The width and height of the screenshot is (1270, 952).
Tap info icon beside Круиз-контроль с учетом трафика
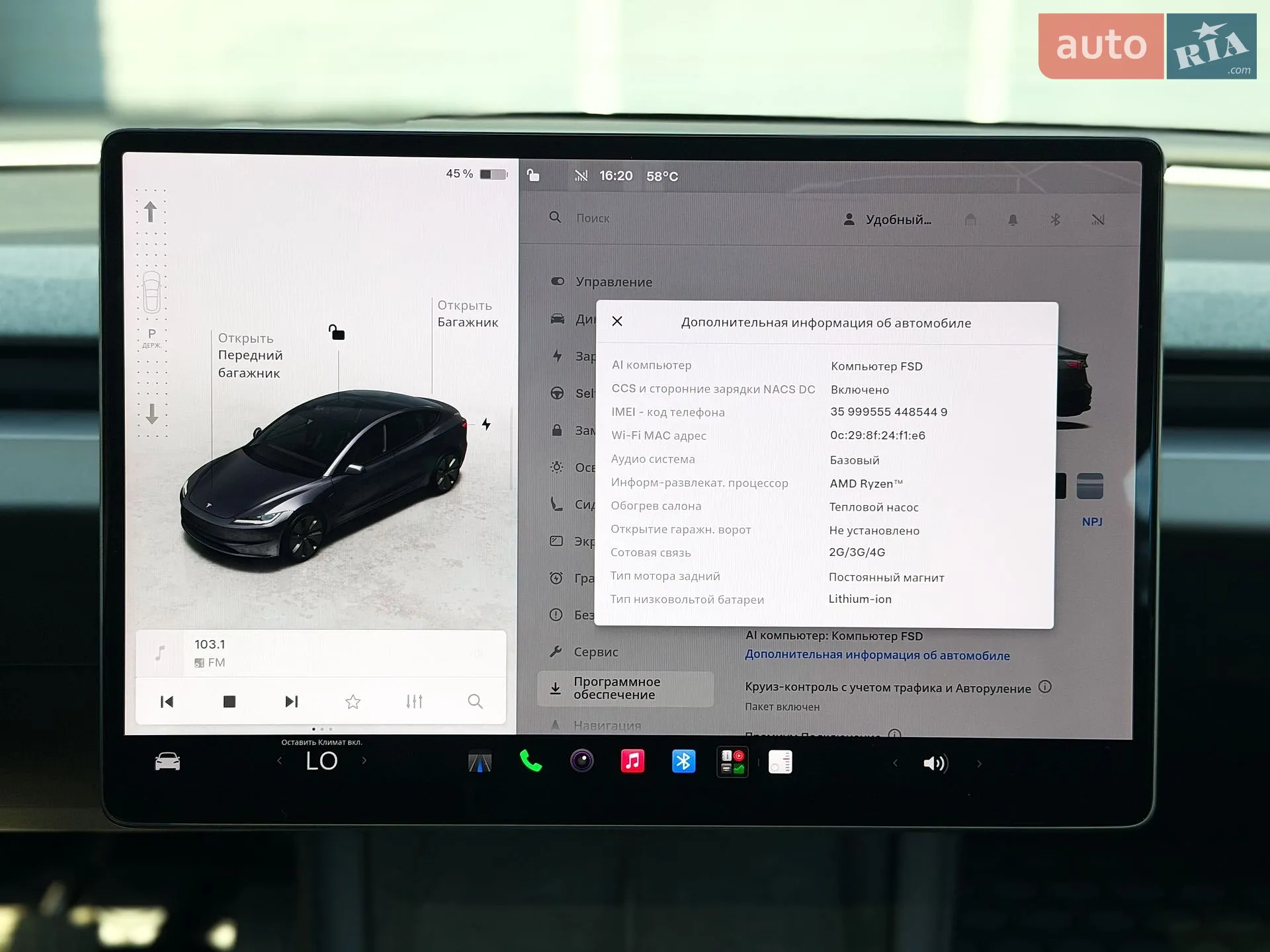(1045, 686)
